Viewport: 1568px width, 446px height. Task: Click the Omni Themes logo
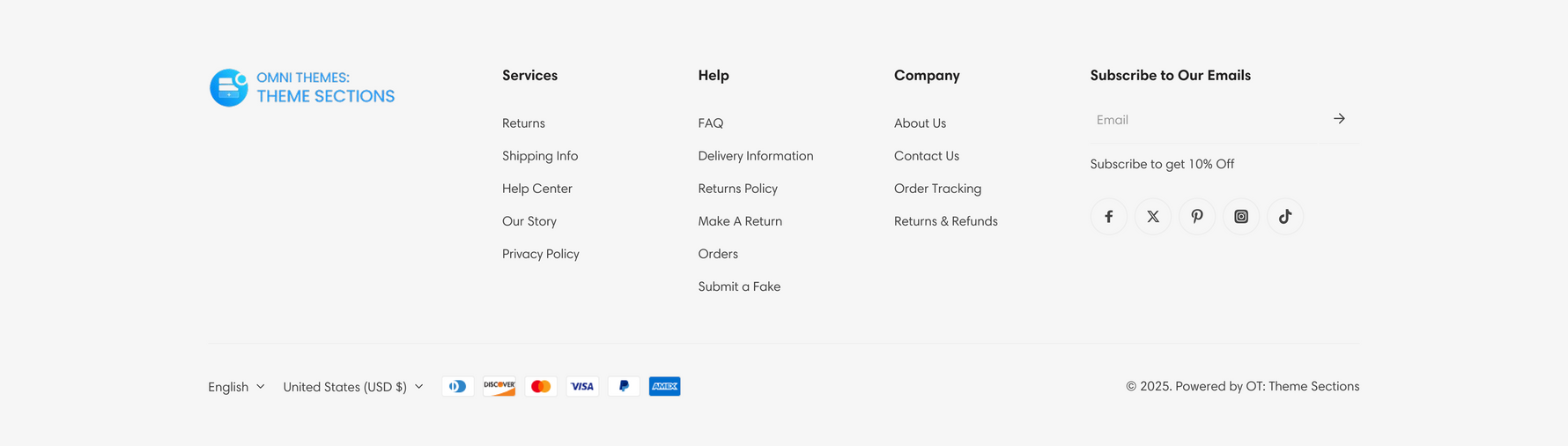pos(302,87)
